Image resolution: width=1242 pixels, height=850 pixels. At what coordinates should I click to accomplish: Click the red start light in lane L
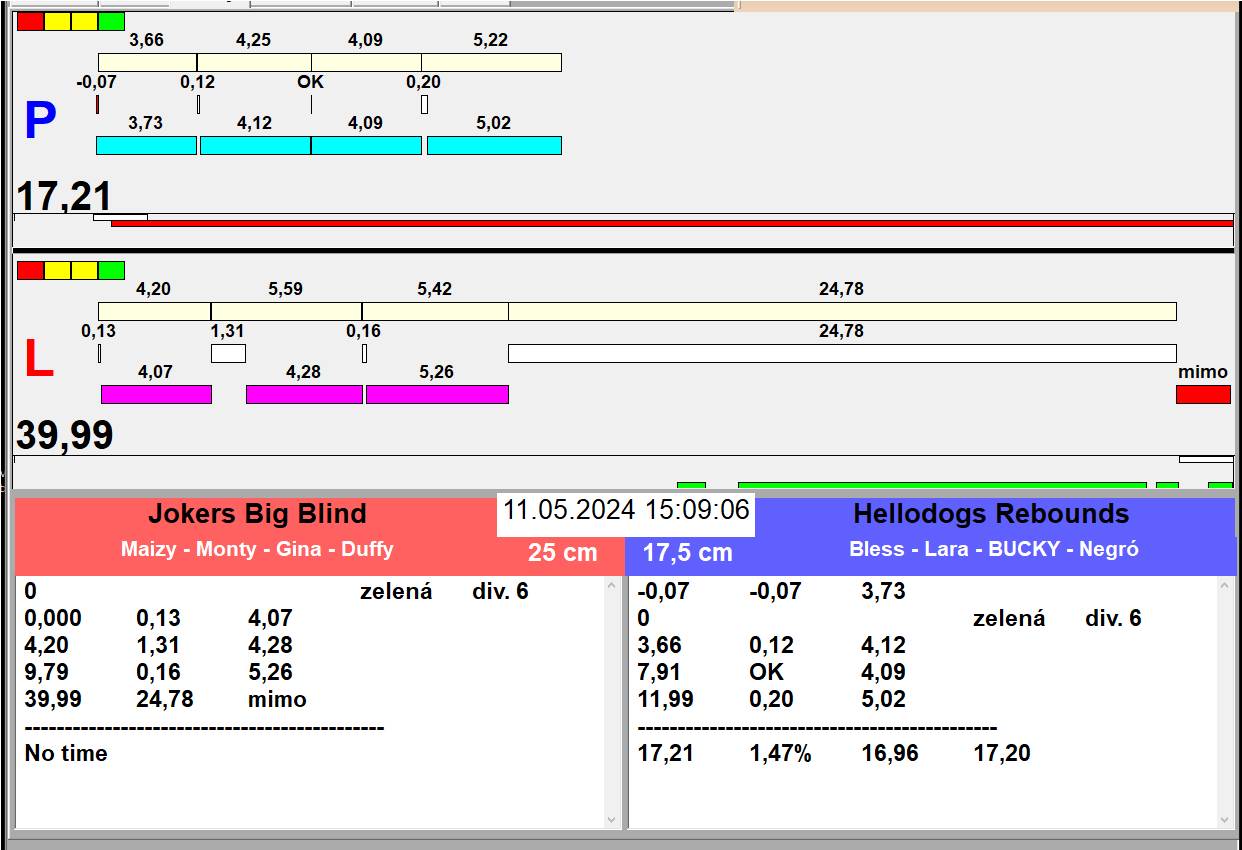coord(30,270)
